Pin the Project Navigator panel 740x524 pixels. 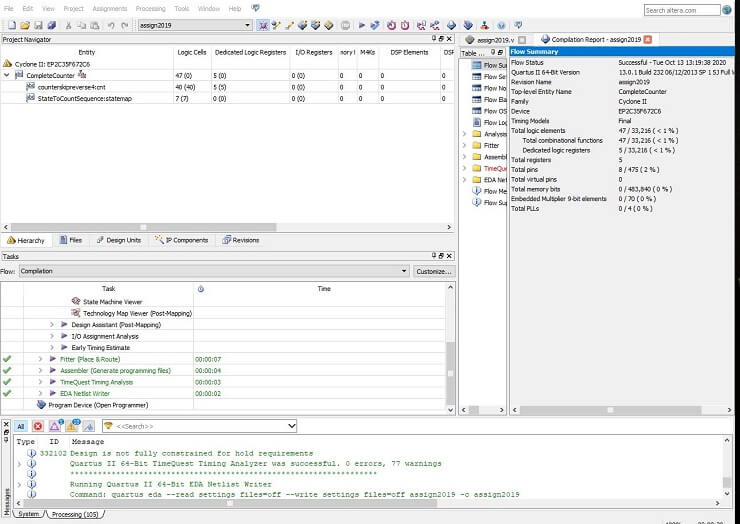(x=434, y=39)
